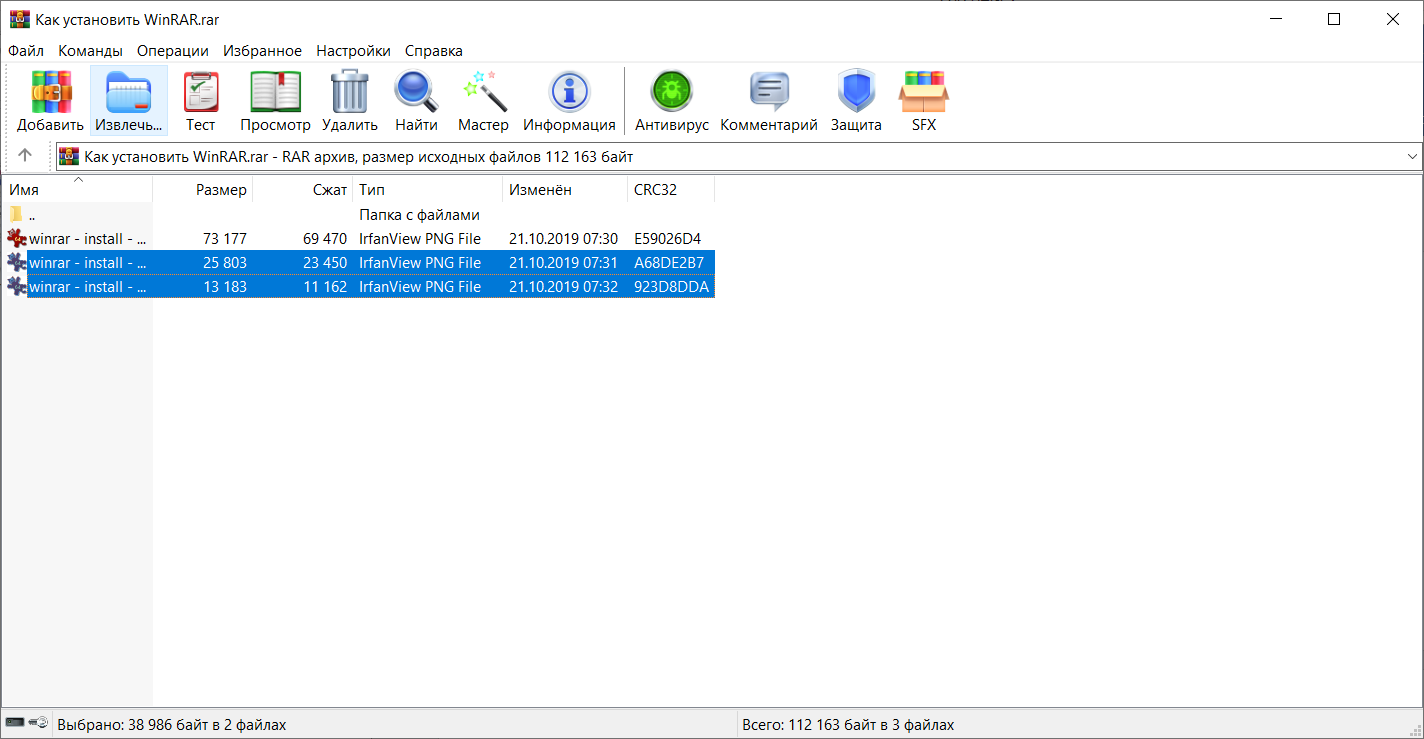Click the key password icon in status bar
Screen dimensions: 1424x739
[x=39, y=723]
